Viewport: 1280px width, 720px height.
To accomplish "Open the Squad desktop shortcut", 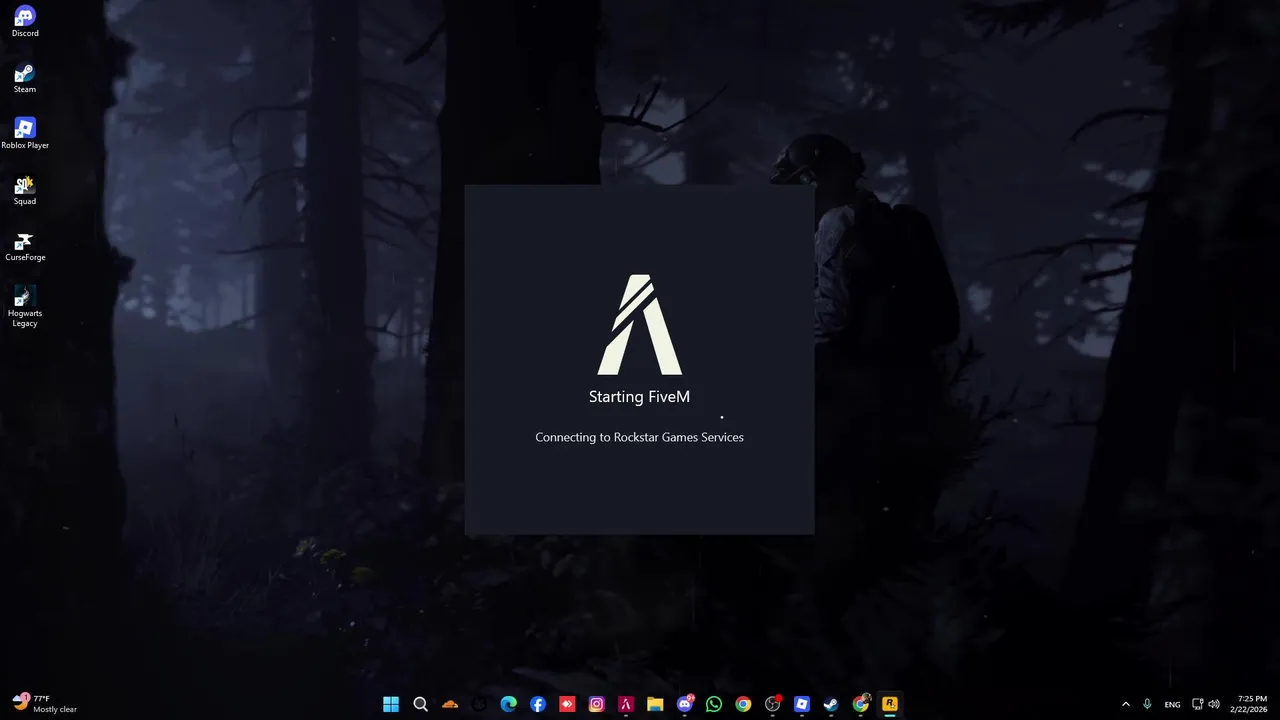I will pos(25,189).
